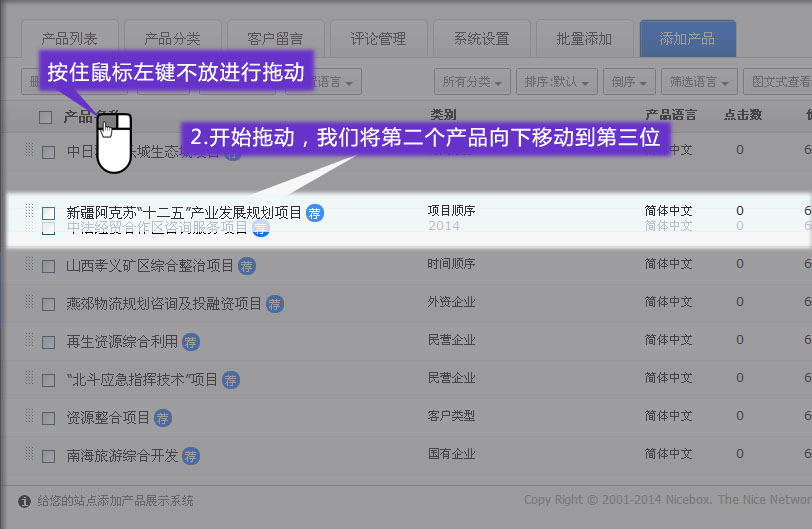The height and width of the screenshot is (529, 812).
Task: Toggle the select-all checkbox in table header
Action: [45, 117]
